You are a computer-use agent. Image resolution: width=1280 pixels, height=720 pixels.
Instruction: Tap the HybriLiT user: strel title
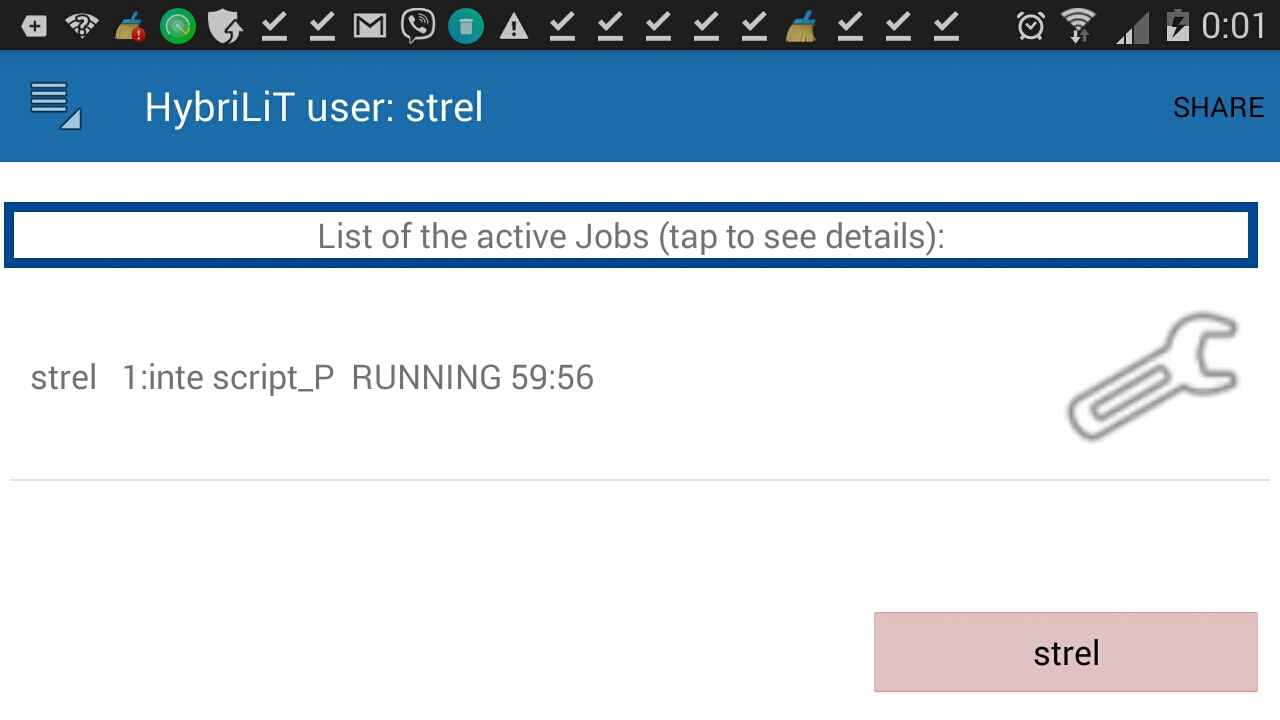click(x=314, y=107)
